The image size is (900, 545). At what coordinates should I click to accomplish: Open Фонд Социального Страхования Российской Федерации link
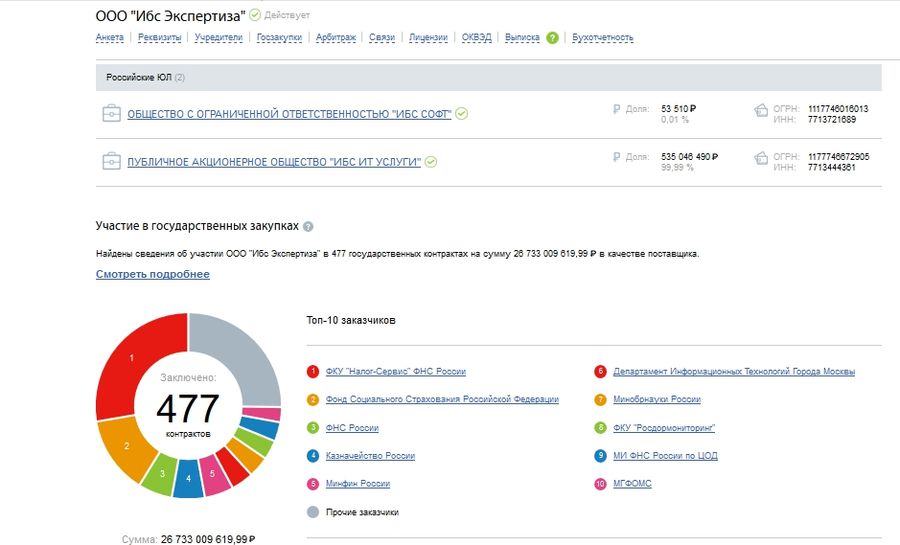pyautogui.click(x=442, y=399)
